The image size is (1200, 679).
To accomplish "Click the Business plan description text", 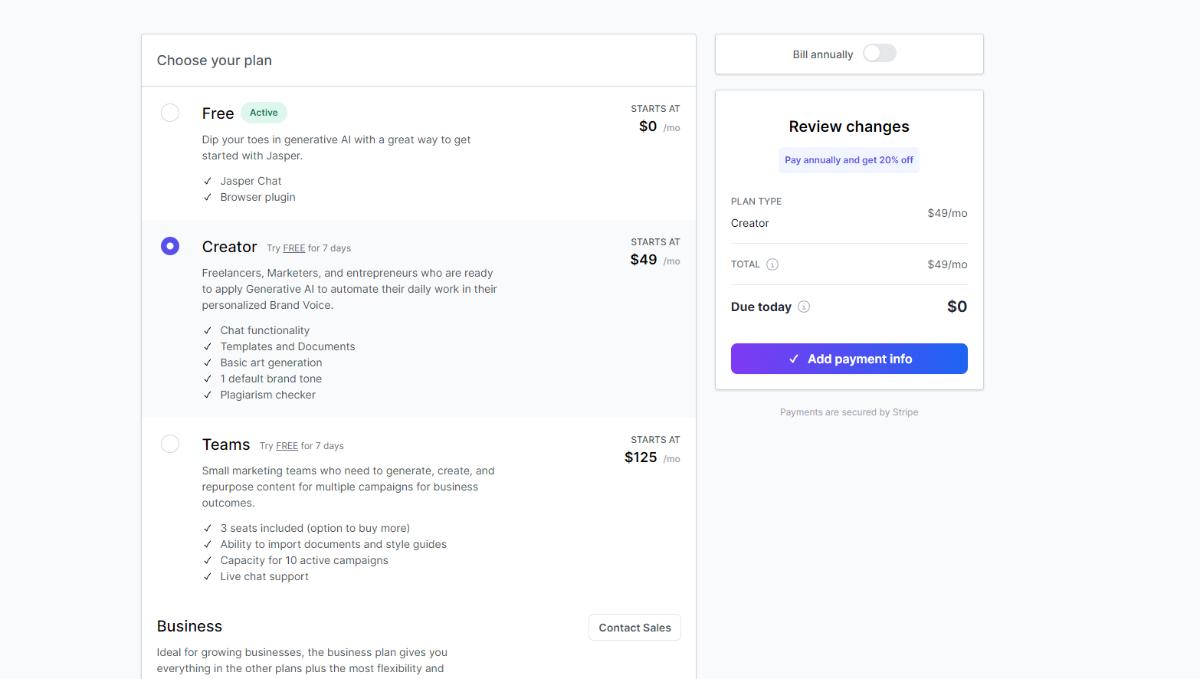I will coord(302,660).
